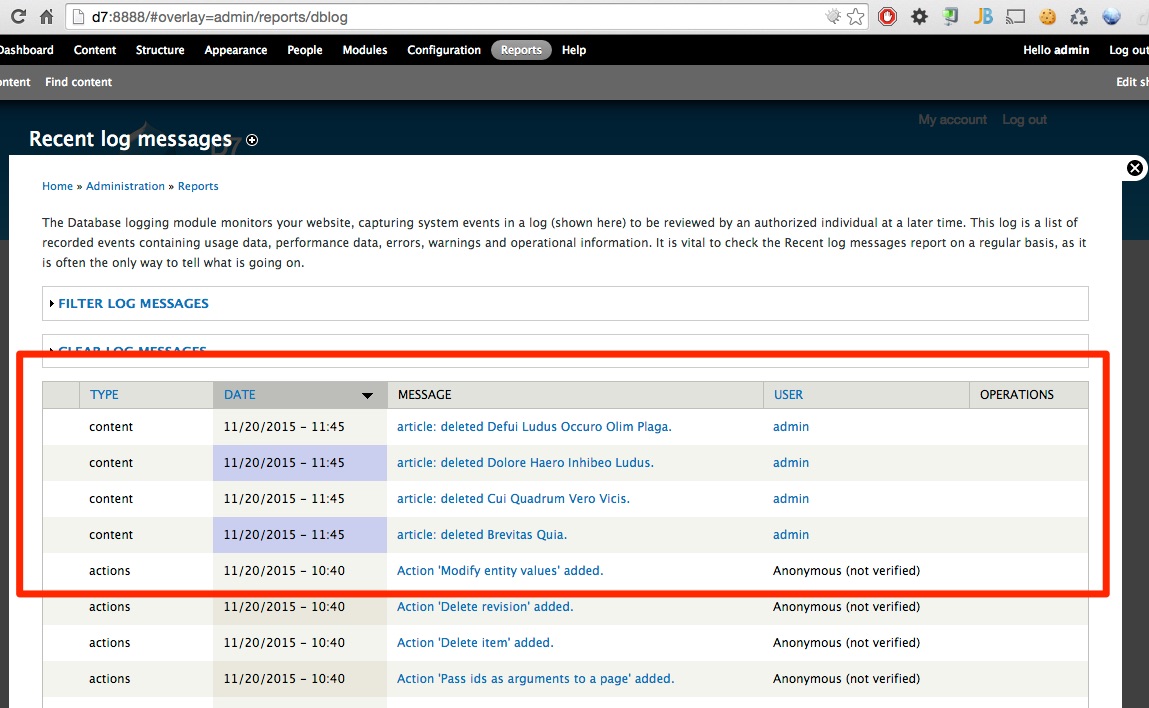Image resolution: width=1149 pixels, height=708 pixels.
Task: Click the red stop-hand adblock extension icon
Action: (887, 17)
